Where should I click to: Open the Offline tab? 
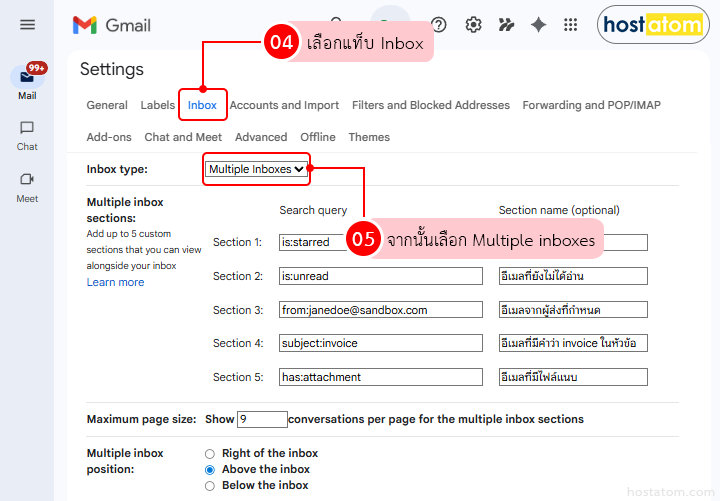coord(318,137)
